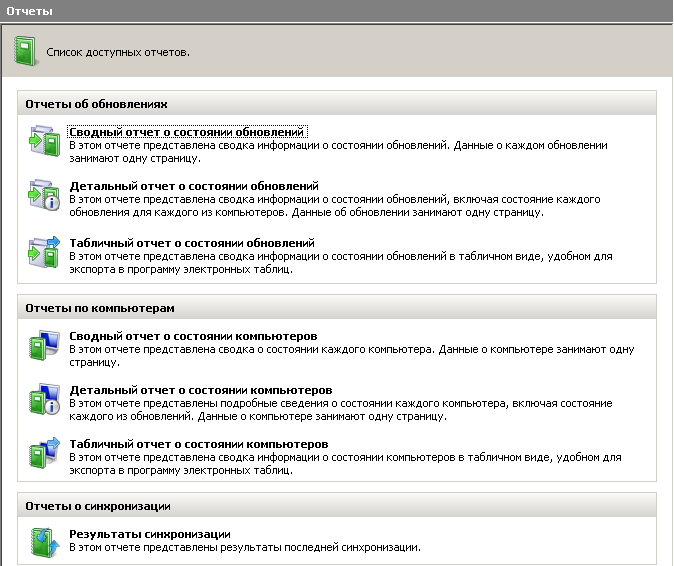Click the monitor icon beside 'Сводный отчет о состоянии компьютеров'

coord(44,345)
